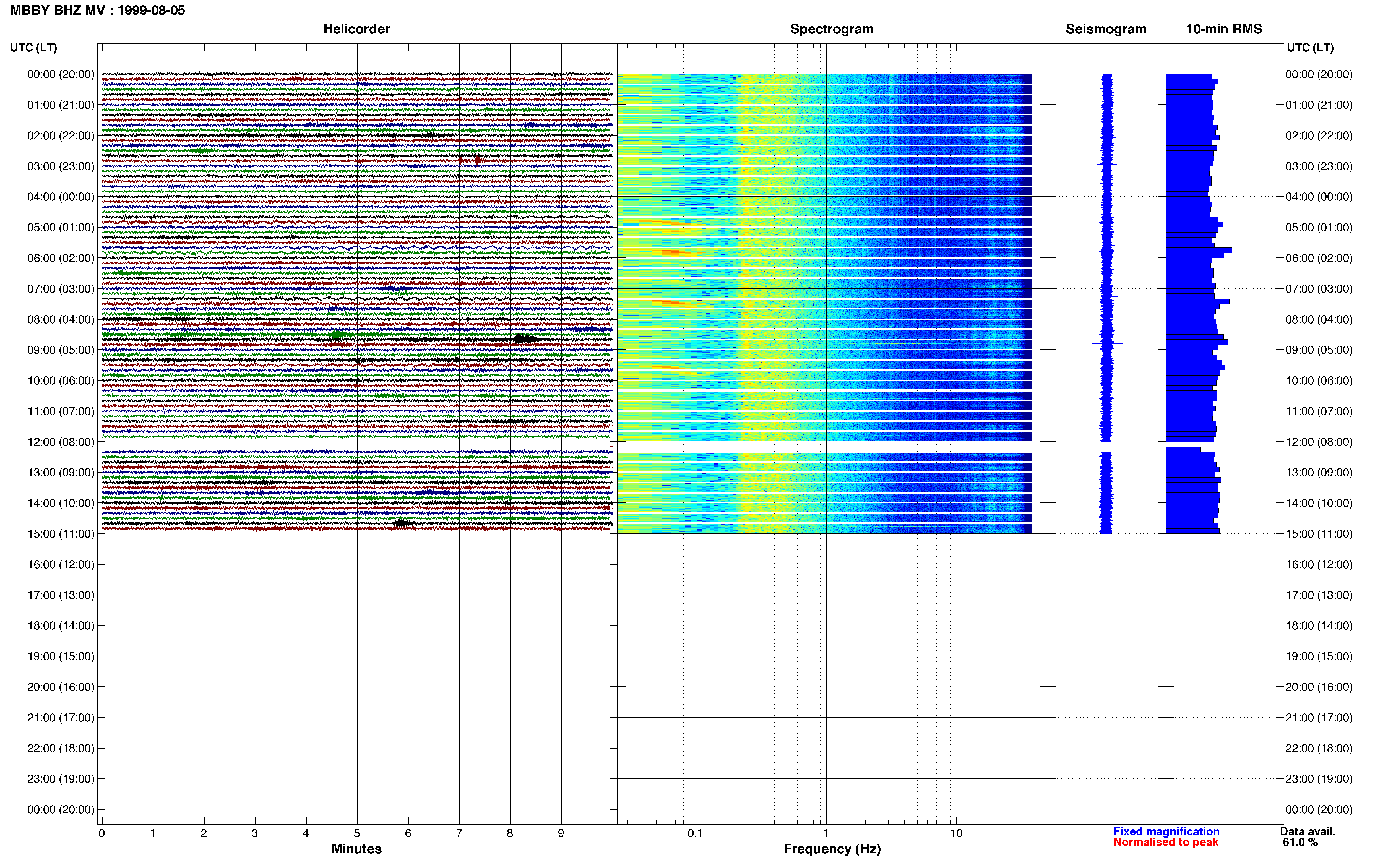Click the 'Data avail.' label
This screenshot has height=868, width=1388.
tap(1308, 831)
